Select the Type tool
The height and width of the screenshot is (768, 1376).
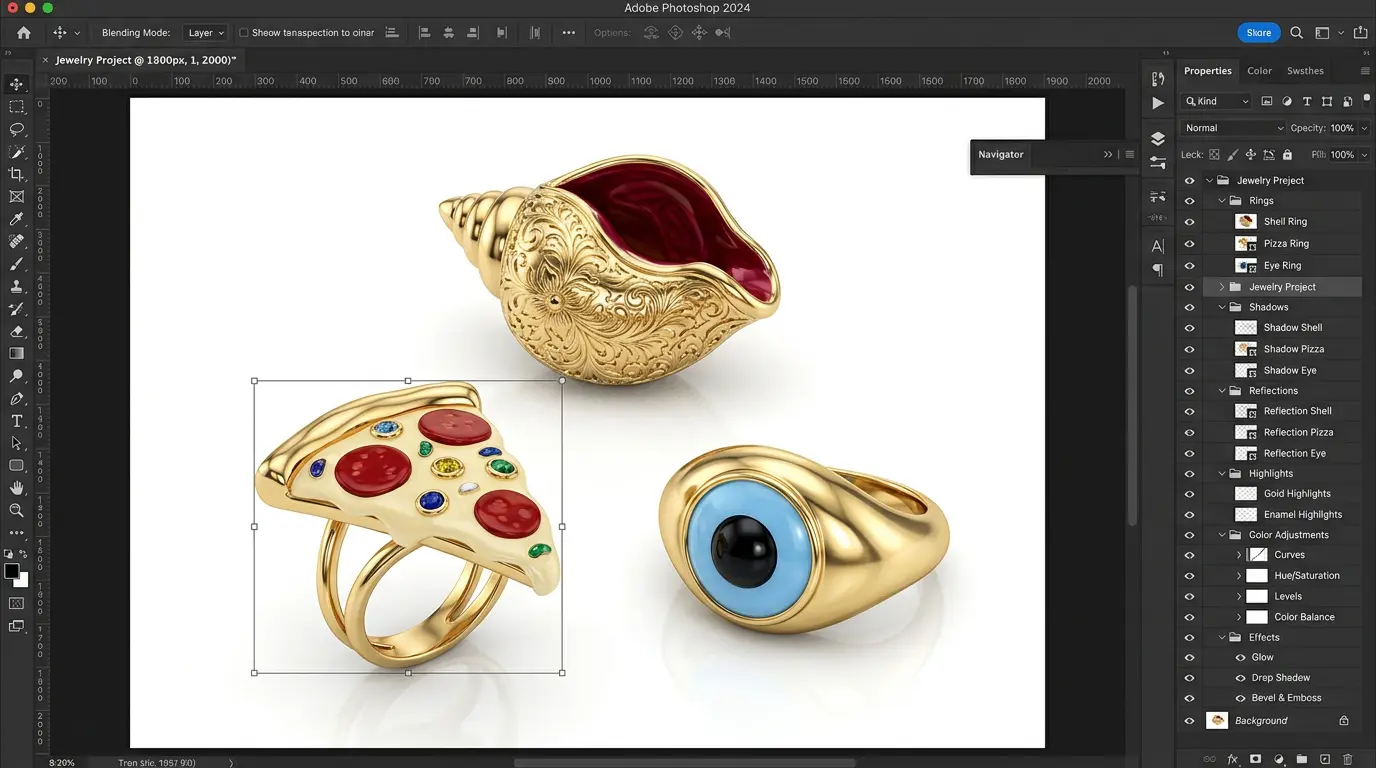pos(16,421)
